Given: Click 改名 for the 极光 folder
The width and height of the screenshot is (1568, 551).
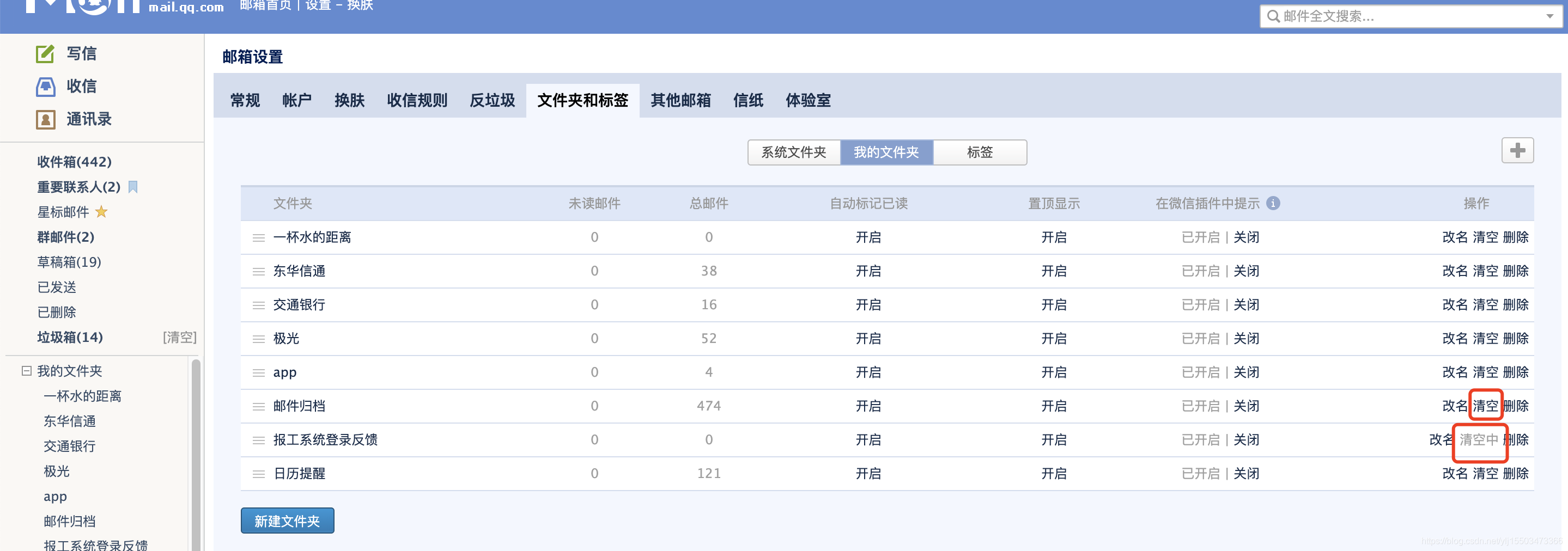Looking at the screenshot, I should point(1455,338).
